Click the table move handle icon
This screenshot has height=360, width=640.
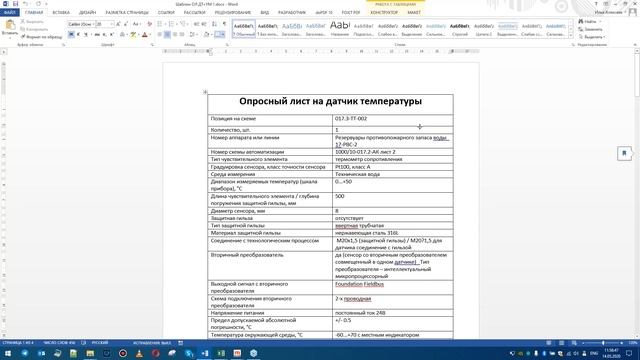pos(205,92)
